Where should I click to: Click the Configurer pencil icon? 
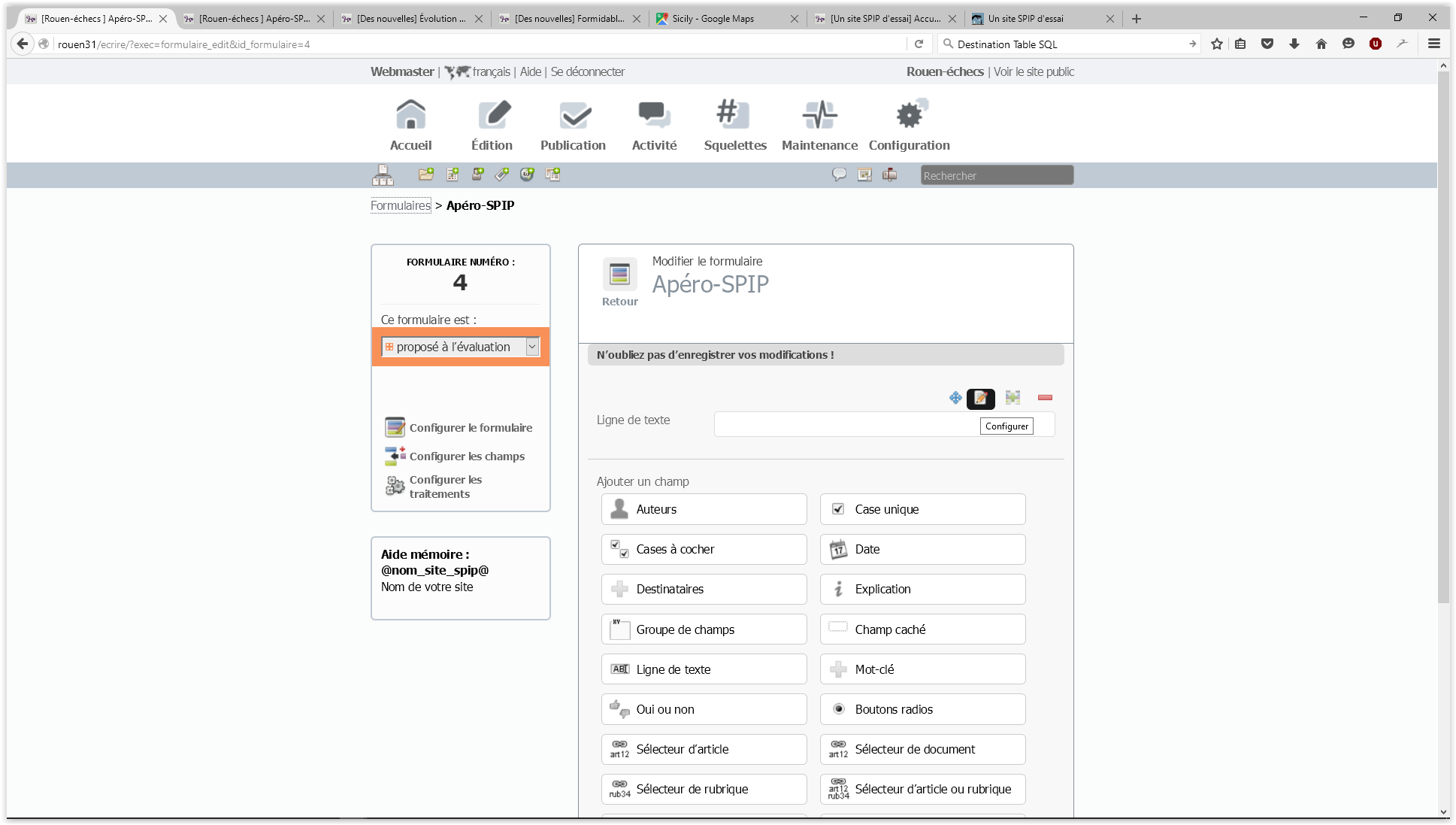(980, 398)
